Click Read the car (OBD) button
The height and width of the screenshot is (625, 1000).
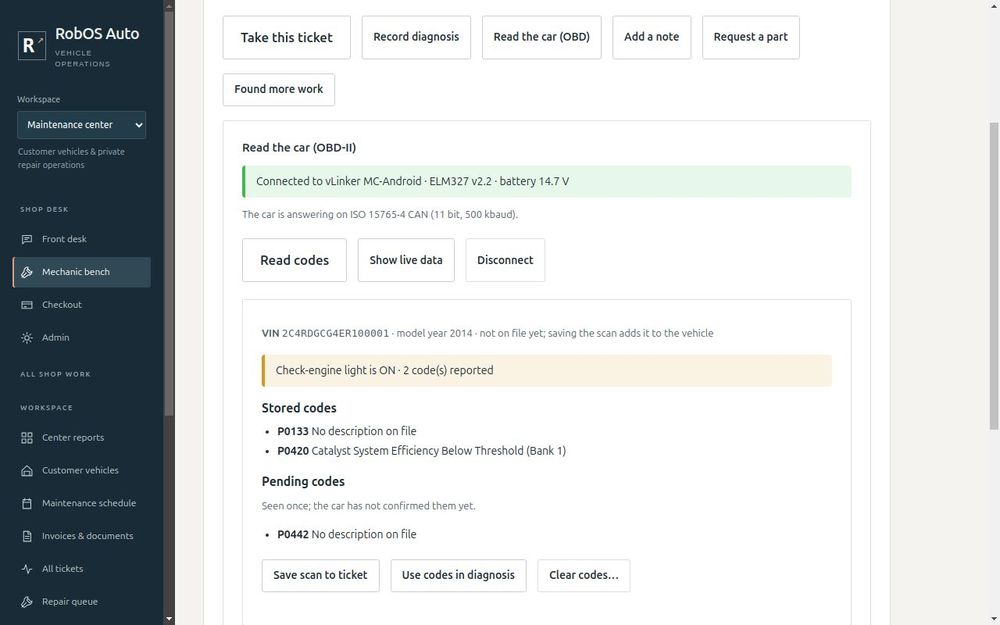point(541,38)
